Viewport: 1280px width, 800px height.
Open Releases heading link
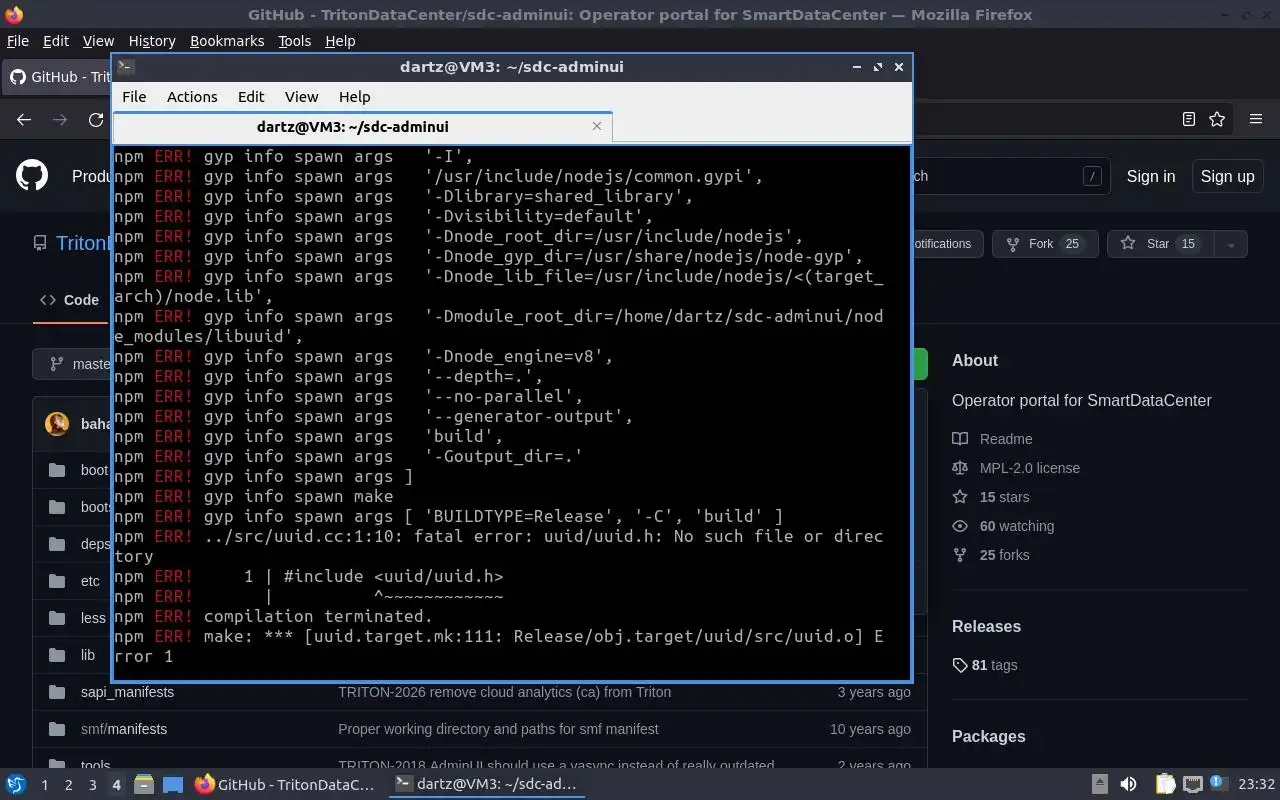point(986,627)
